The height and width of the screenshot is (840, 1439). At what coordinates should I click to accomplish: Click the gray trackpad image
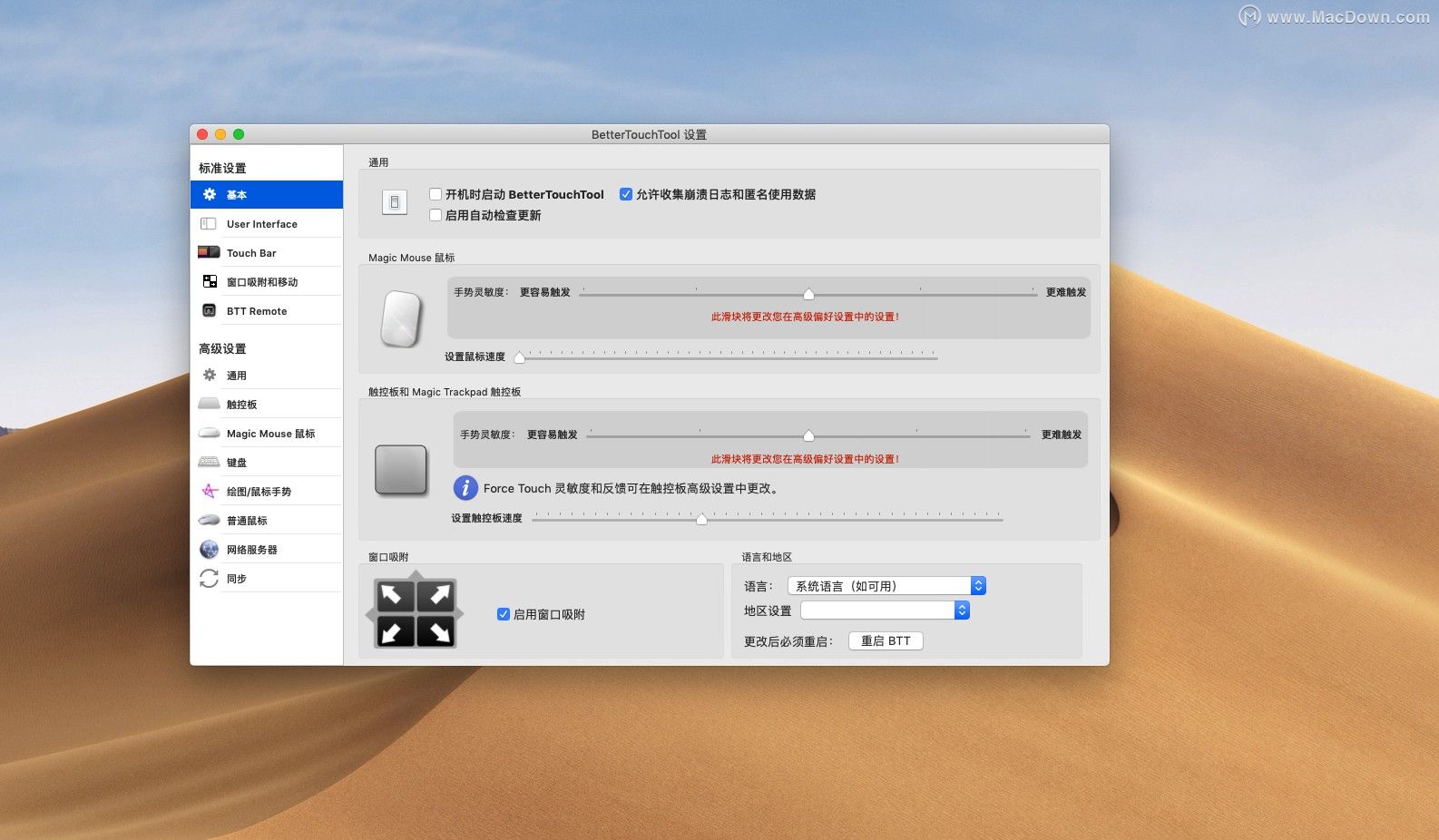coord(401,469)
